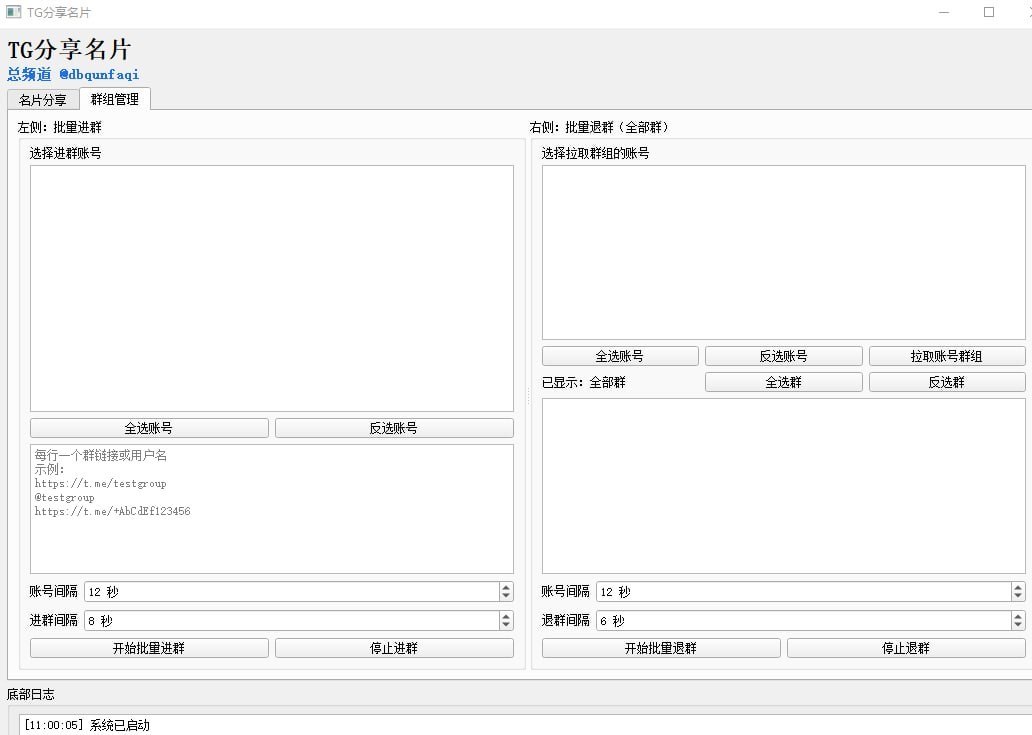Click the 进群间隔 8 秒 value field
This screenshot has width=1032, height=735.
(x=290, y=621)
